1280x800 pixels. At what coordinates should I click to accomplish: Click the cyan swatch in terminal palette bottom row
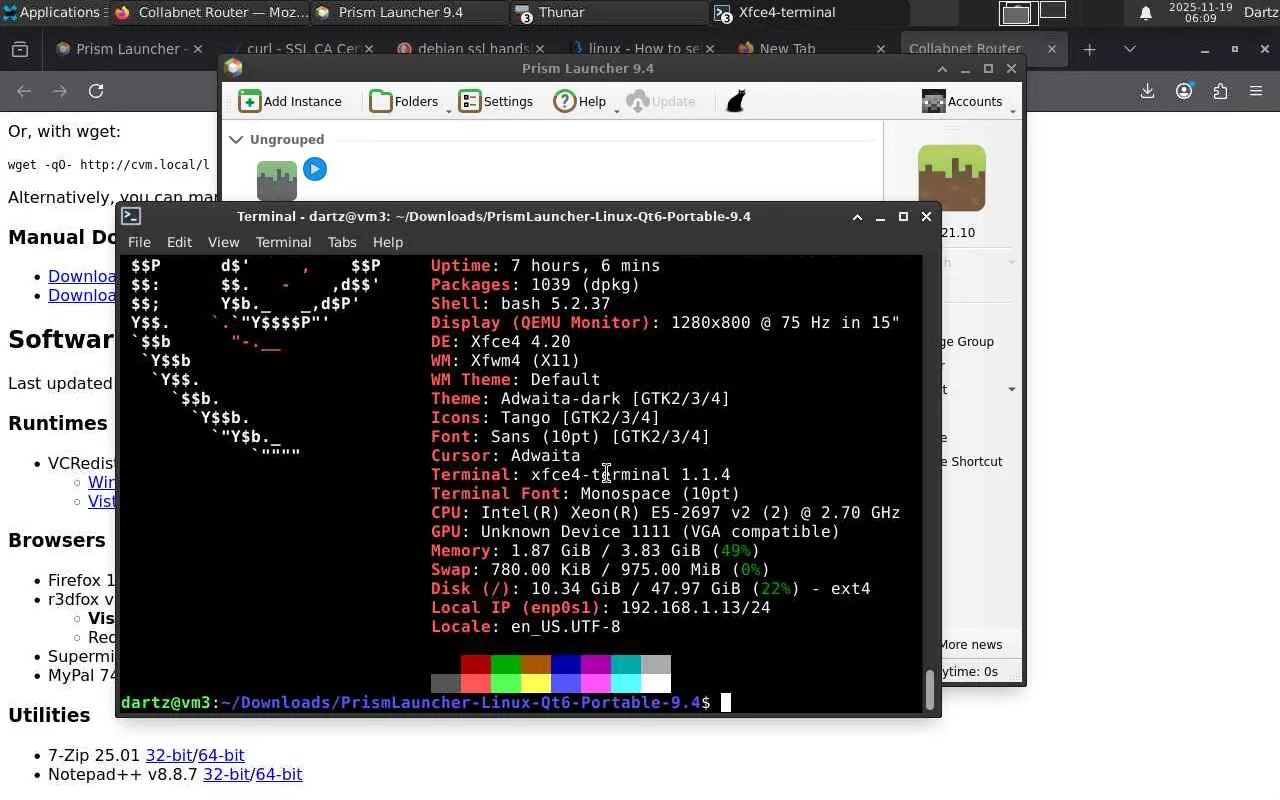tap(626, 683)
